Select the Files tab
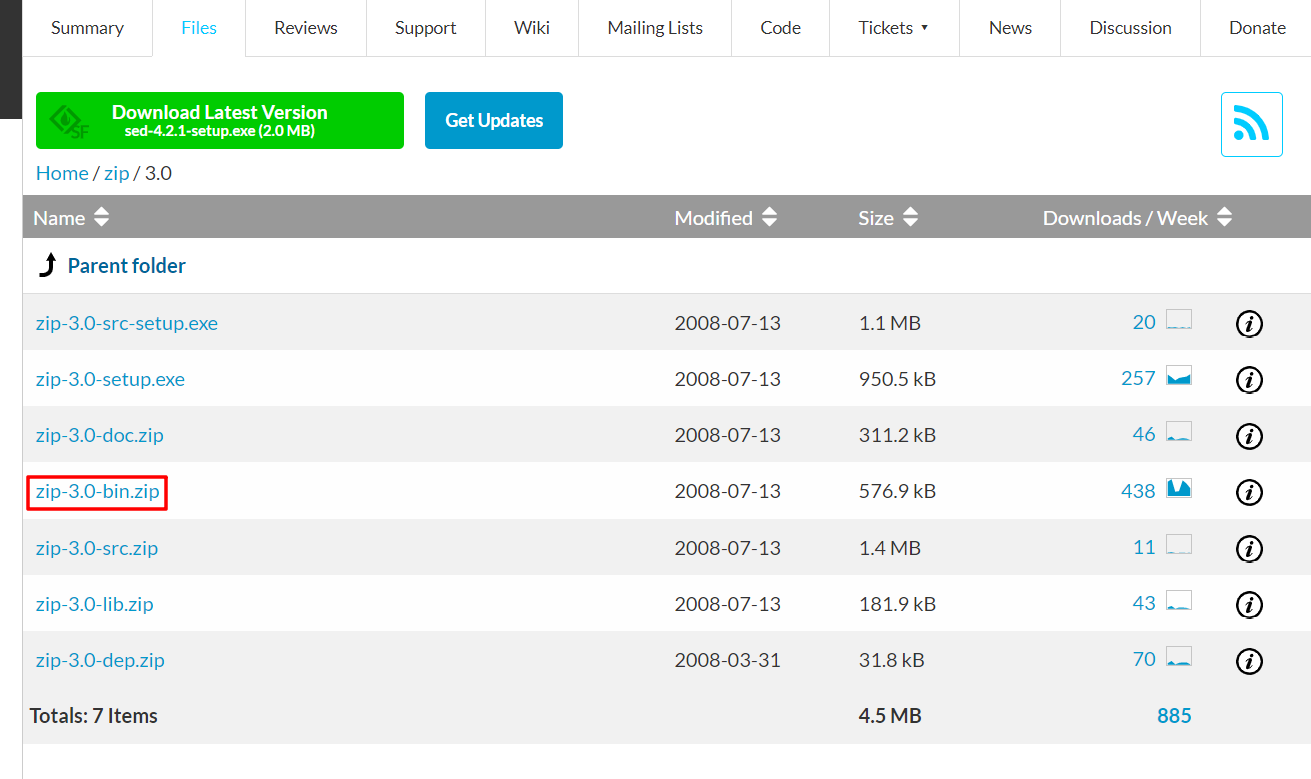The image size is (1311, 779). pos(199,28)
